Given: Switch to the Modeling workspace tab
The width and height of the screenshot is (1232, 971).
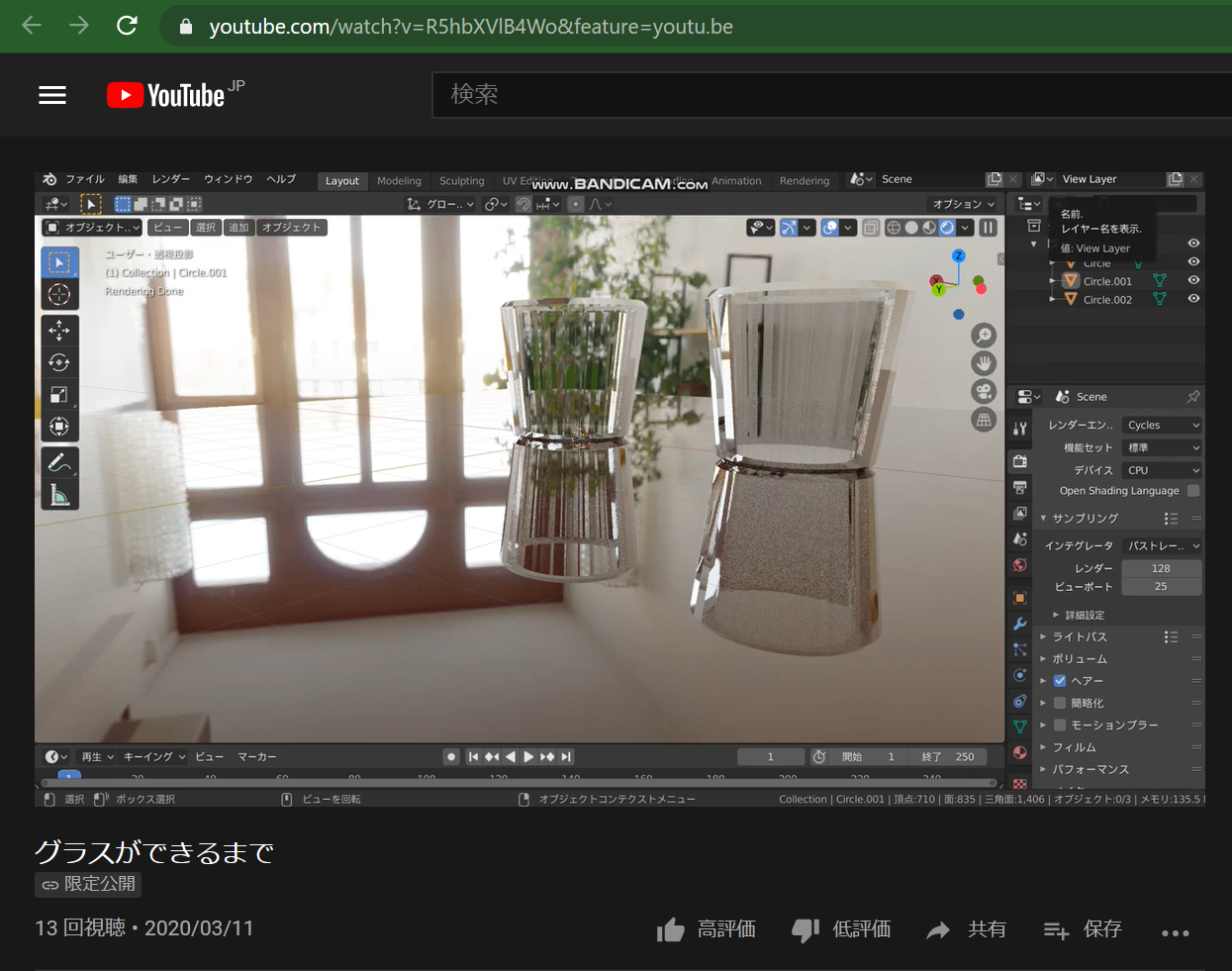Looking at the screenshot, I should [399, 181].
